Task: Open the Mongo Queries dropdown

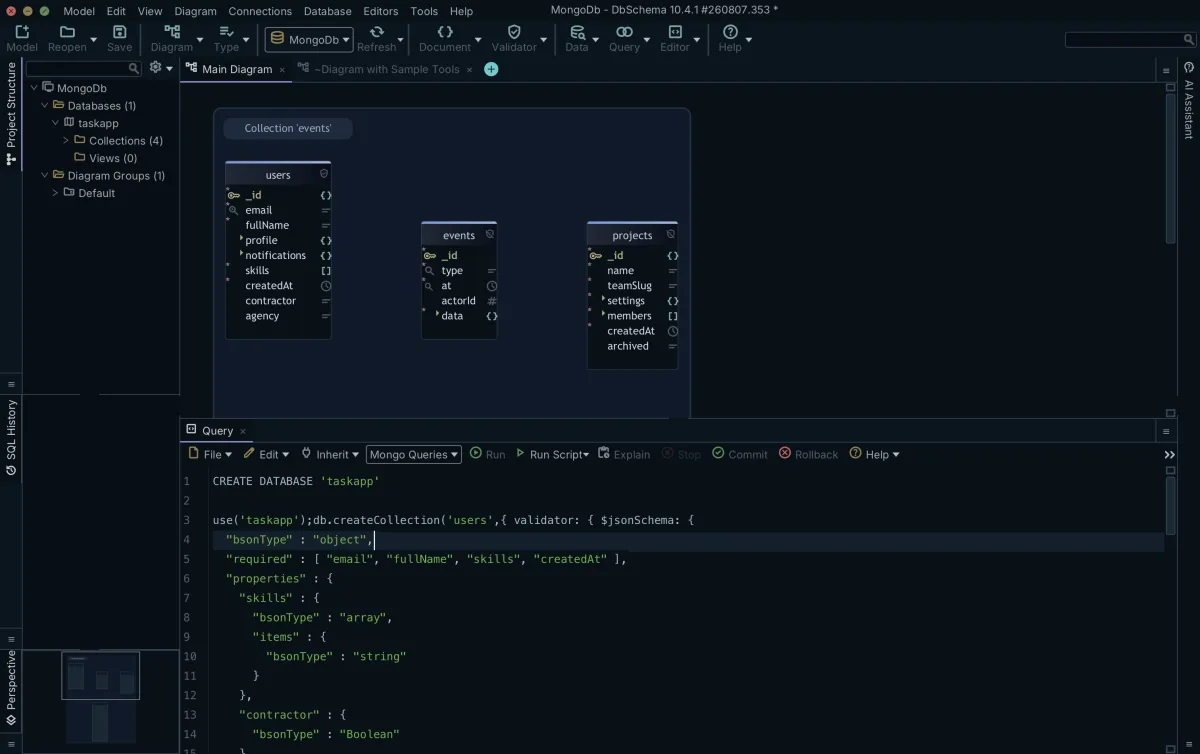Action: click(x=414, y=454)
